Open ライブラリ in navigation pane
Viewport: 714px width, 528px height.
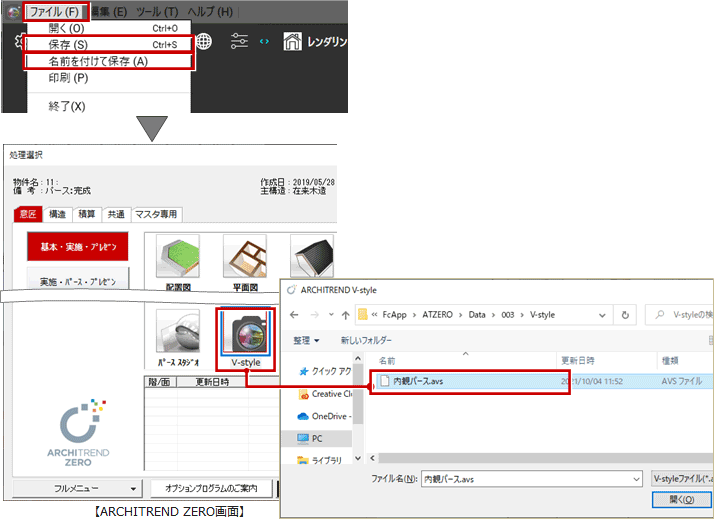319,460
